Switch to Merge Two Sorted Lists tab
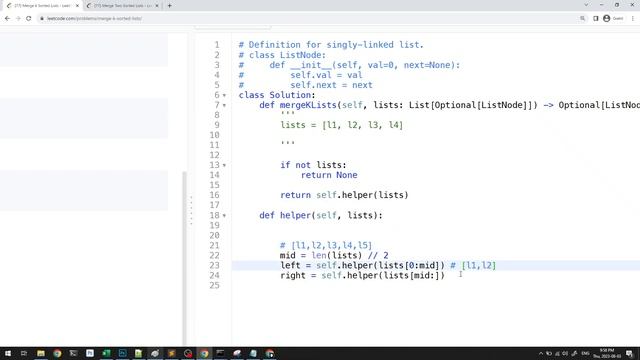This screenshot has height=360, width=640. pyautogui.click(x=122, y=6)
